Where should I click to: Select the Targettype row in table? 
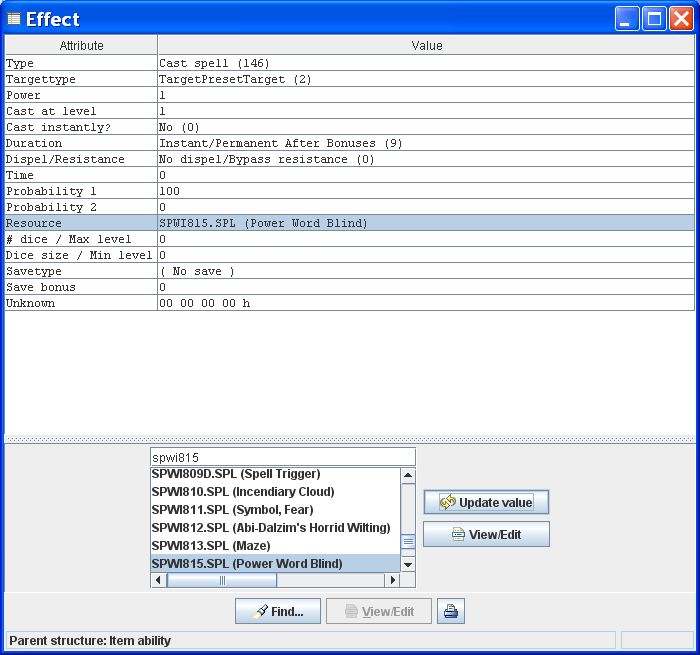point(80,79)
